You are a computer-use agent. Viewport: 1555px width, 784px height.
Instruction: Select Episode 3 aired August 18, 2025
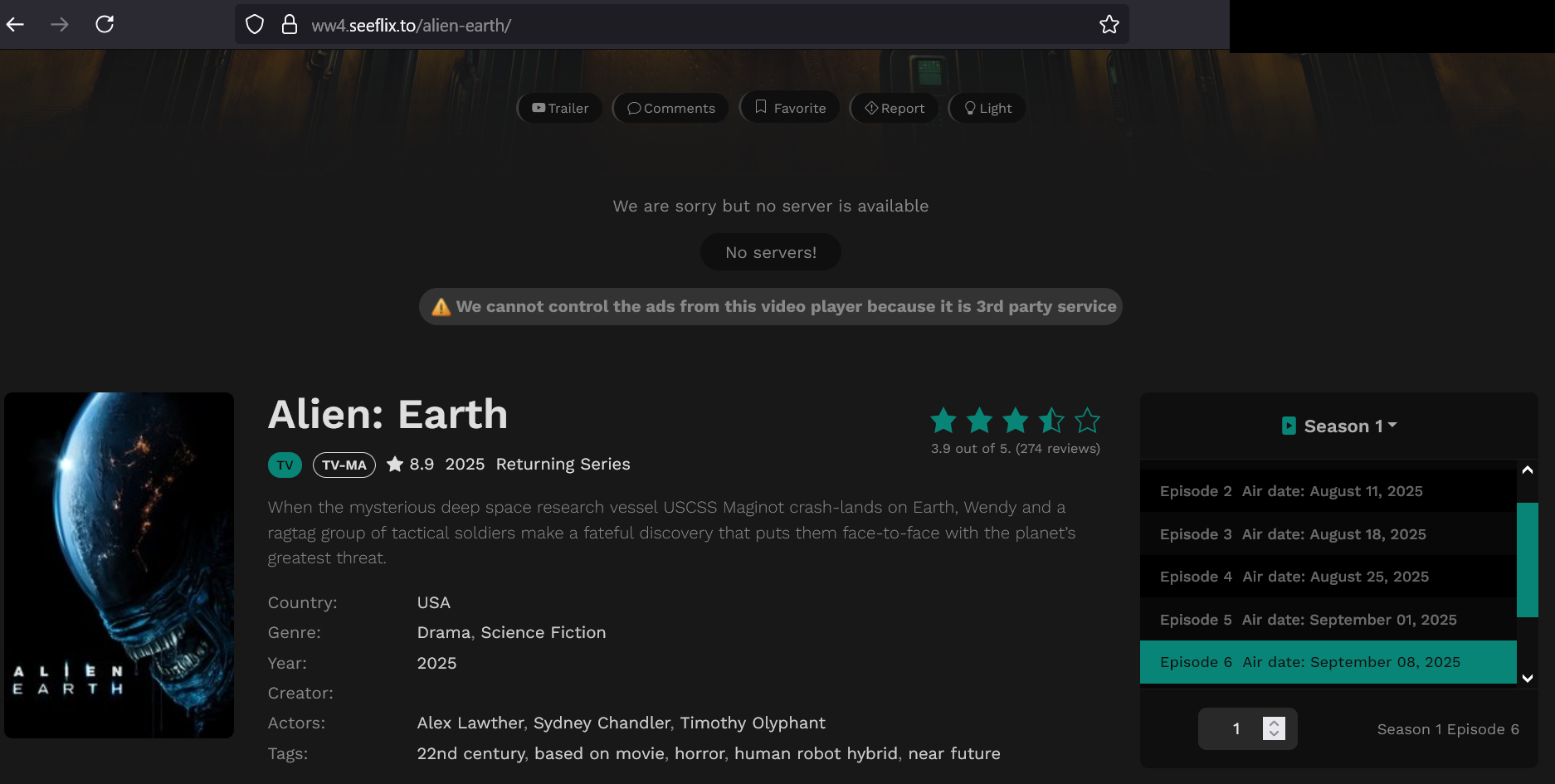(1328, 534)
